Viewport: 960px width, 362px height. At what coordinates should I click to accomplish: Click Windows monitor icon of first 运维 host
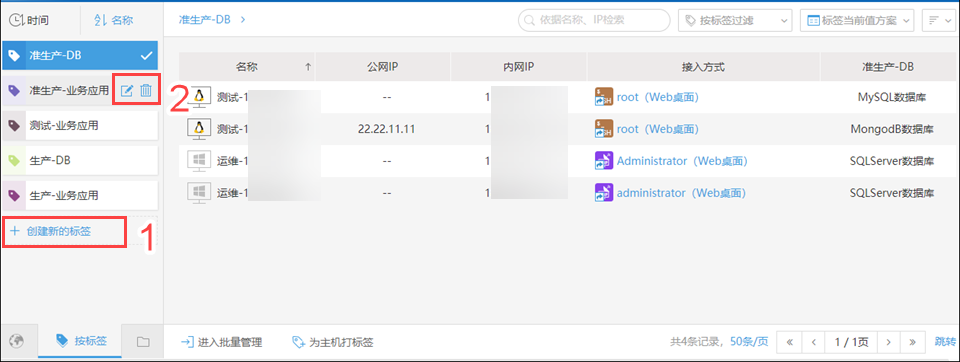198,161
